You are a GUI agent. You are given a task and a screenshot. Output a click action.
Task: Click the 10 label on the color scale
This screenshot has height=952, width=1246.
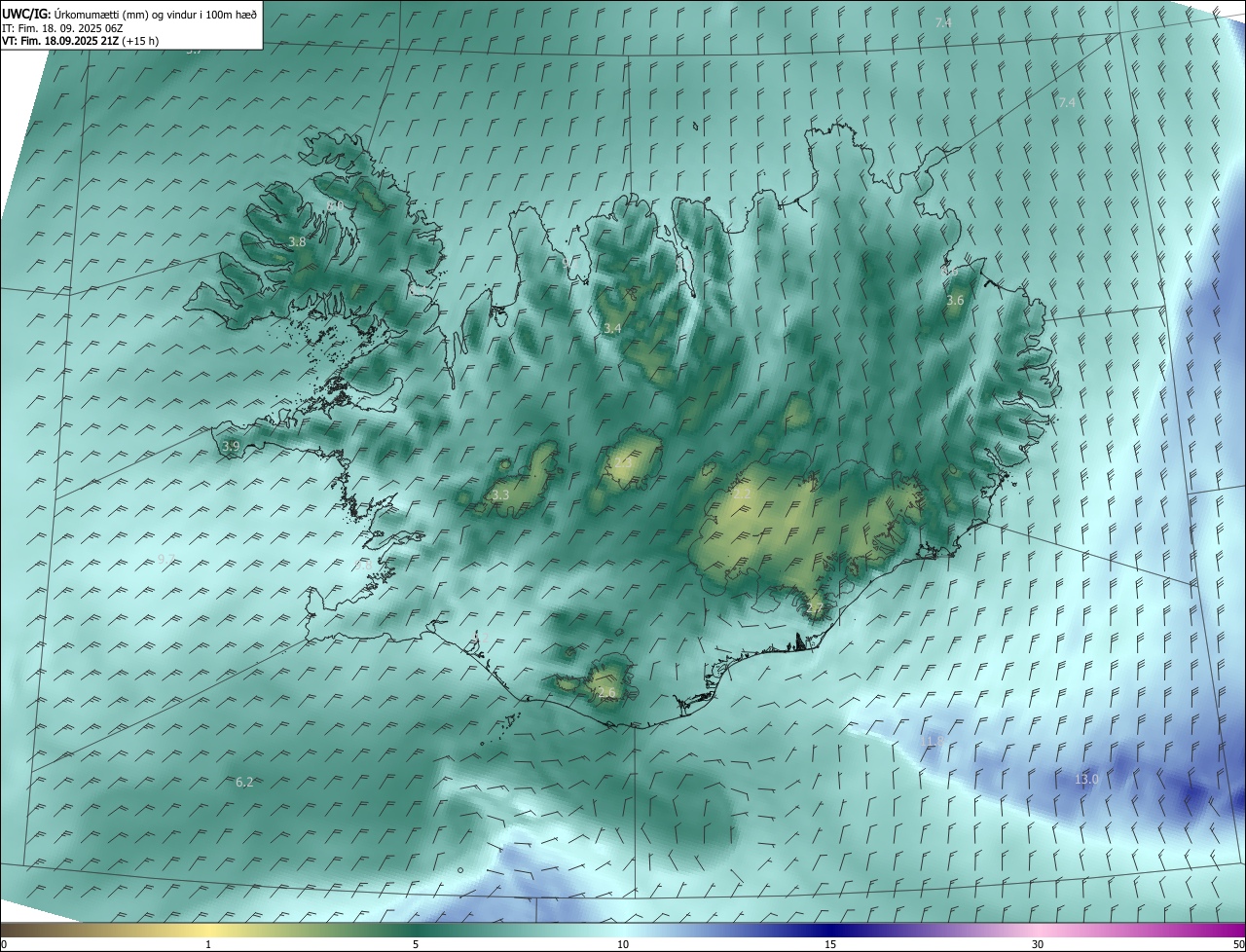(623, 945)
